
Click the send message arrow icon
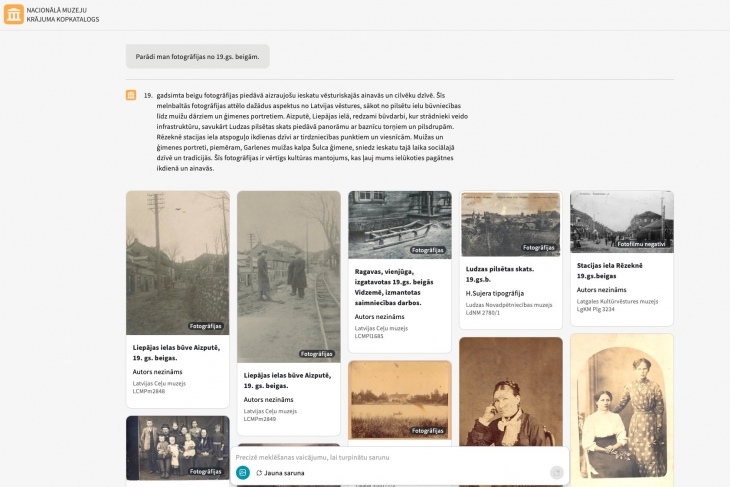[556, 473]
